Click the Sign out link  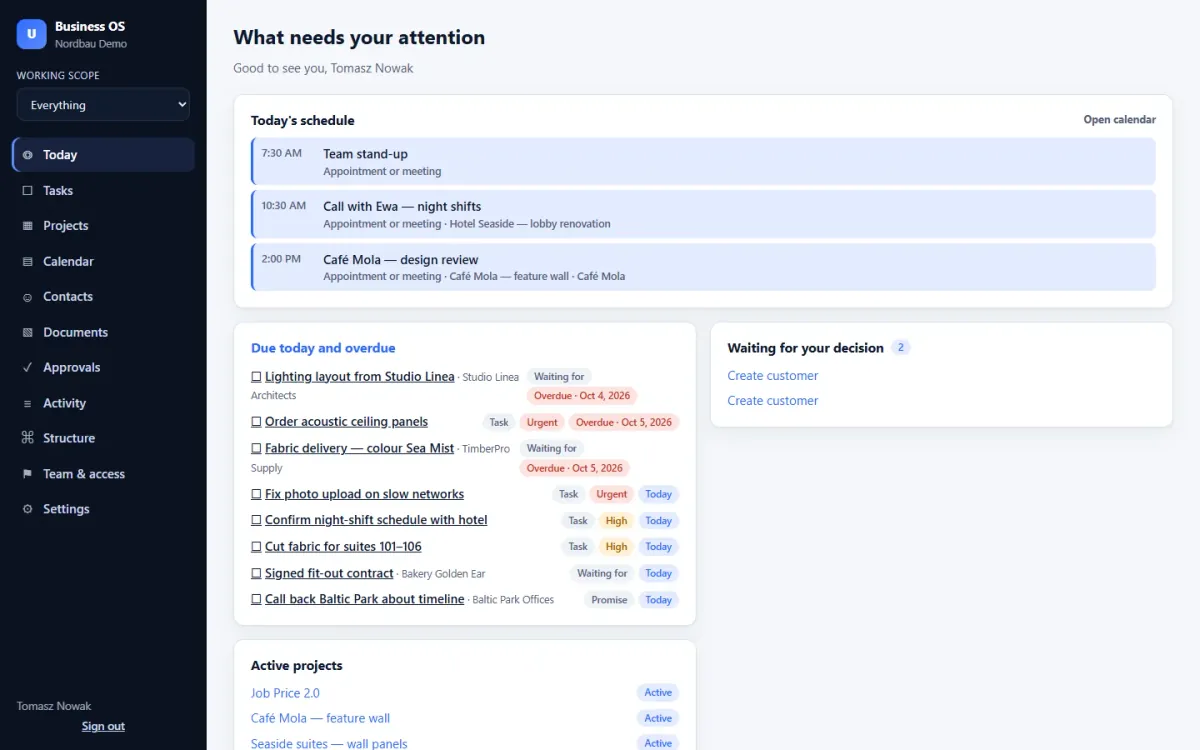pyautogui.click(x=103, y=726)
